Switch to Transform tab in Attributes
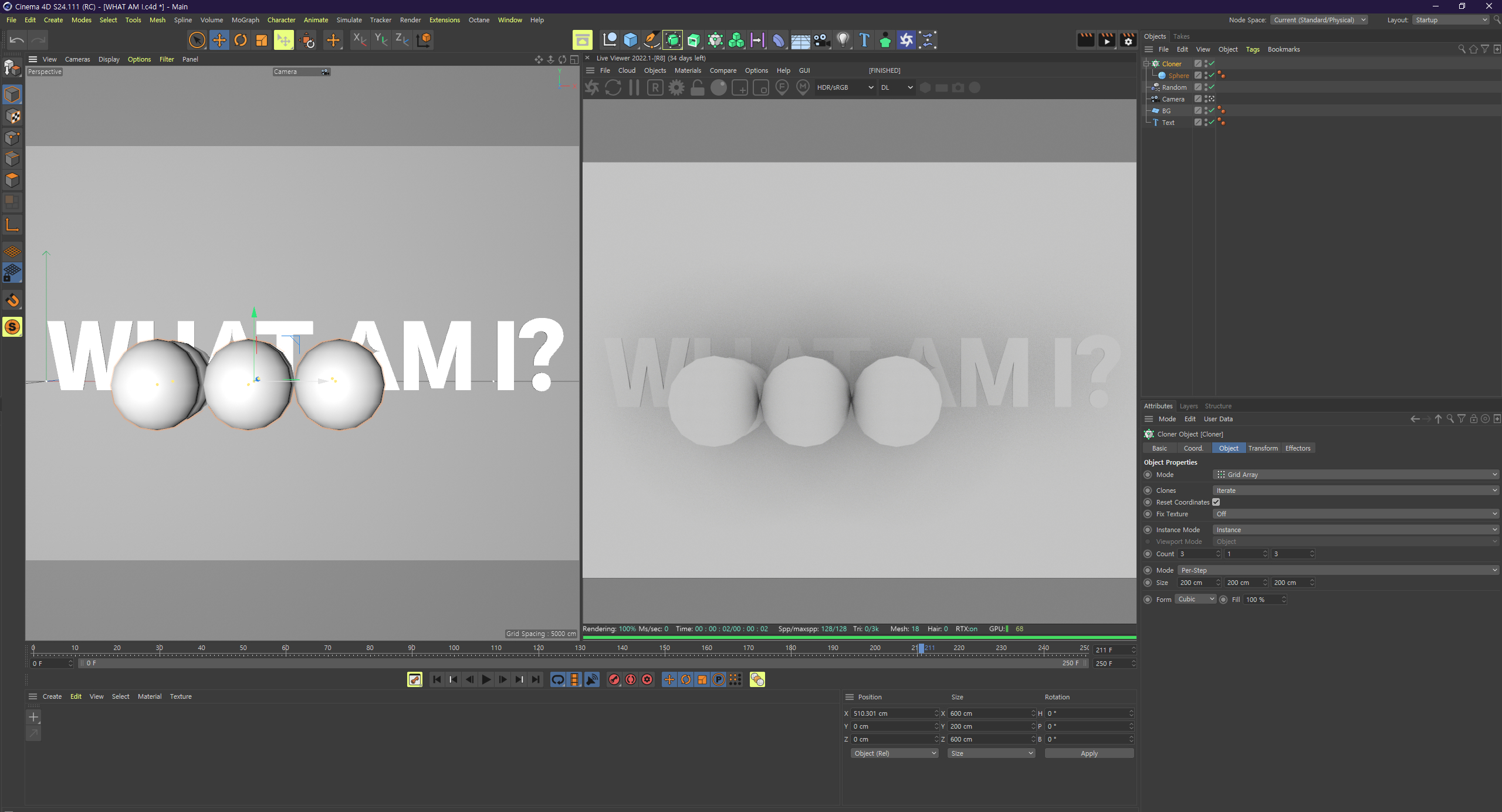The height and width of the screenshot is (812, 1502). 1263,448
